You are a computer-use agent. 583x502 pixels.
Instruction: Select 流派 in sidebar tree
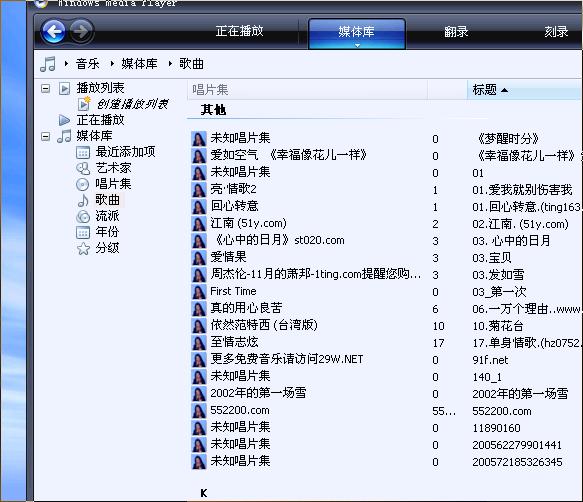[x=107, y=216]
